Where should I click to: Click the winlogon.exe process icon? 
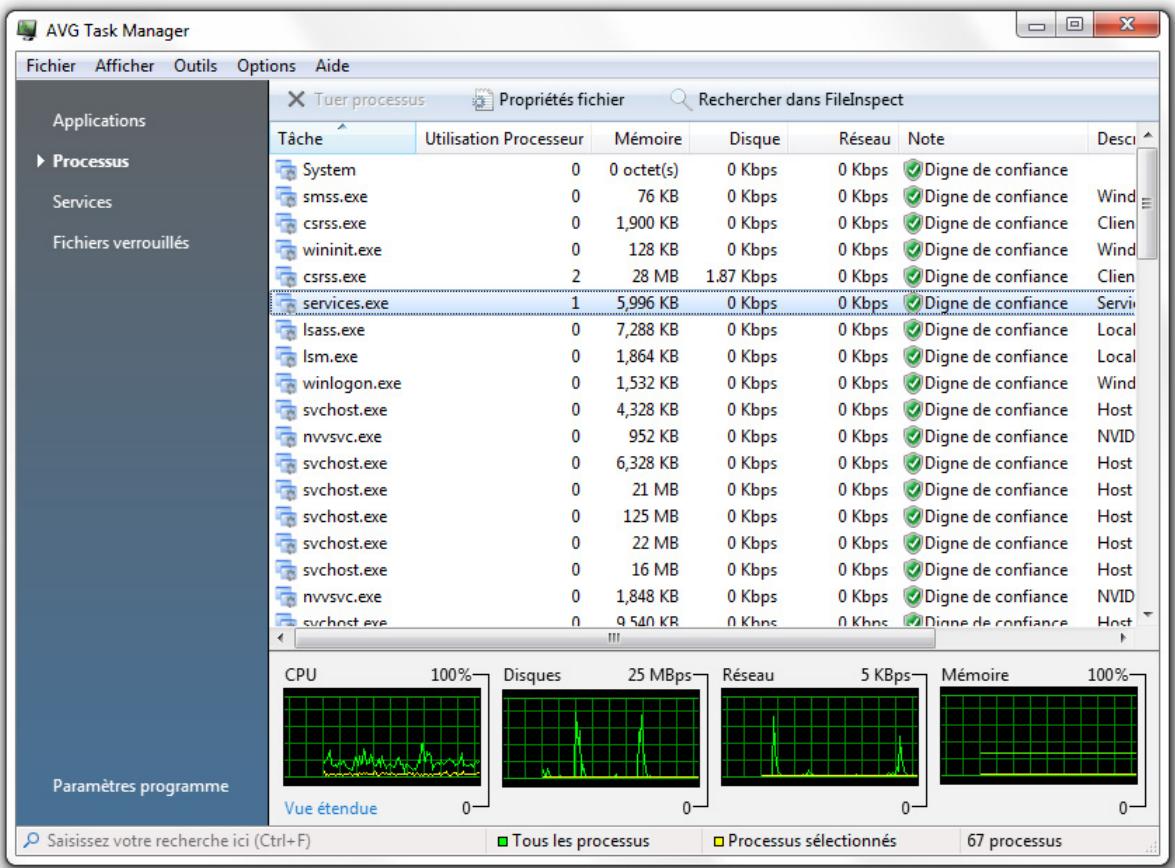(286, 384)
